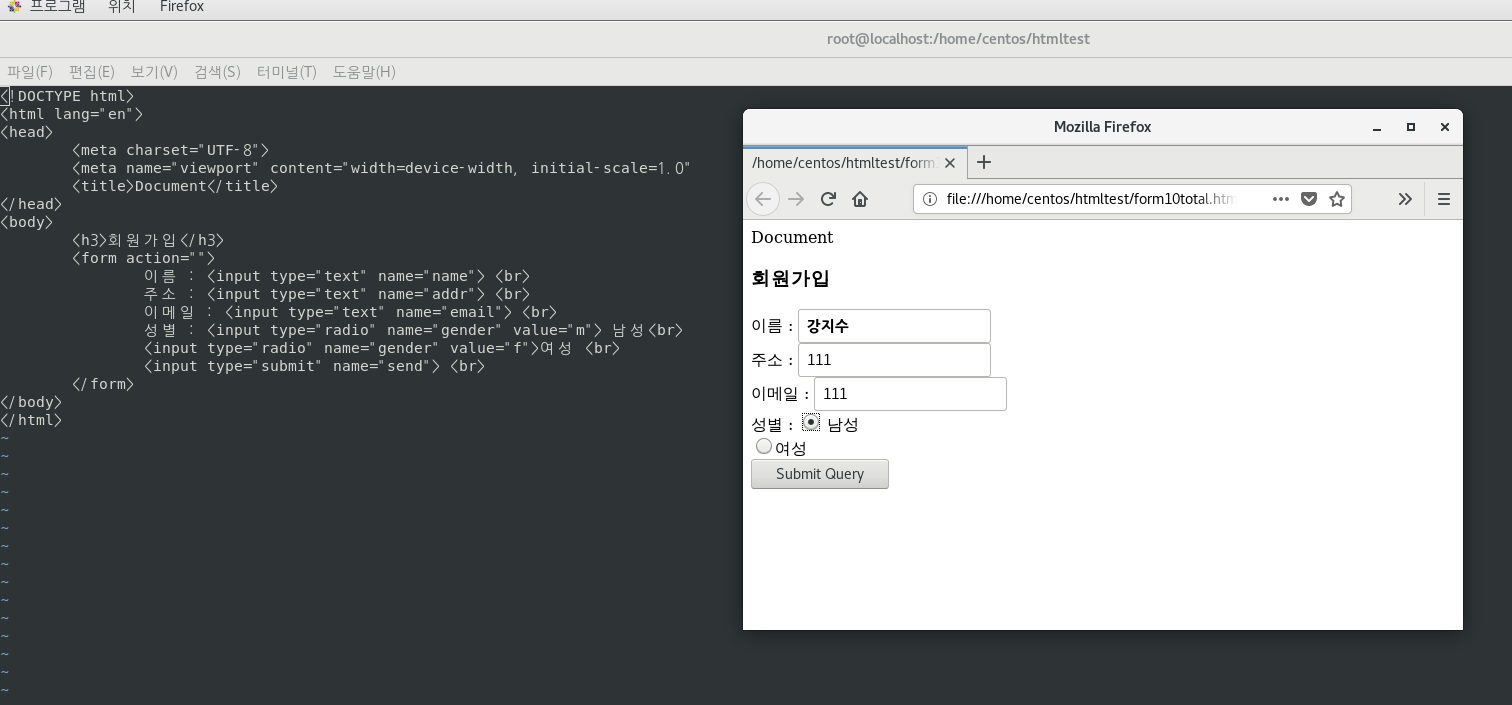The width and height of the screenshot is (1512, 705).
Task: Open terminal 보기(V) menu
Action: 154,72
